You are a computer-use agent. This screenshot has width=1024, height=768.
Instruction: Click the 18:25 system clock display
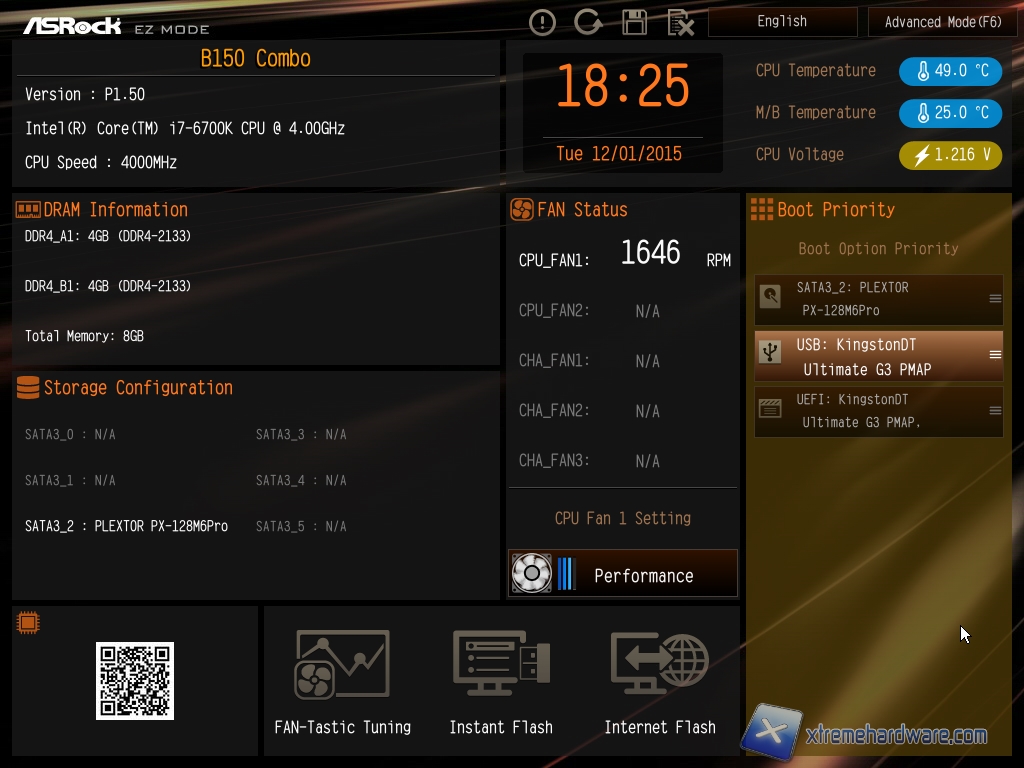(x=622, y=88)
